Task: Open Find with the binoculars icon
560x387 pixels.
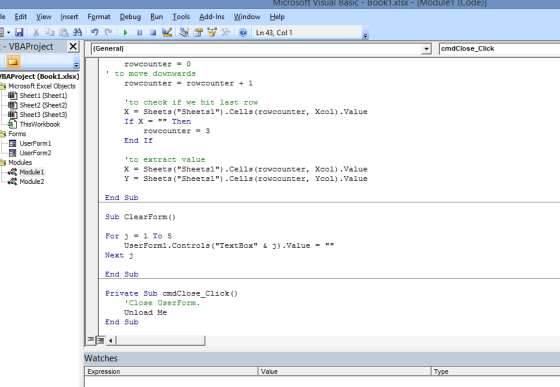Action: click(x=77, y=32)
